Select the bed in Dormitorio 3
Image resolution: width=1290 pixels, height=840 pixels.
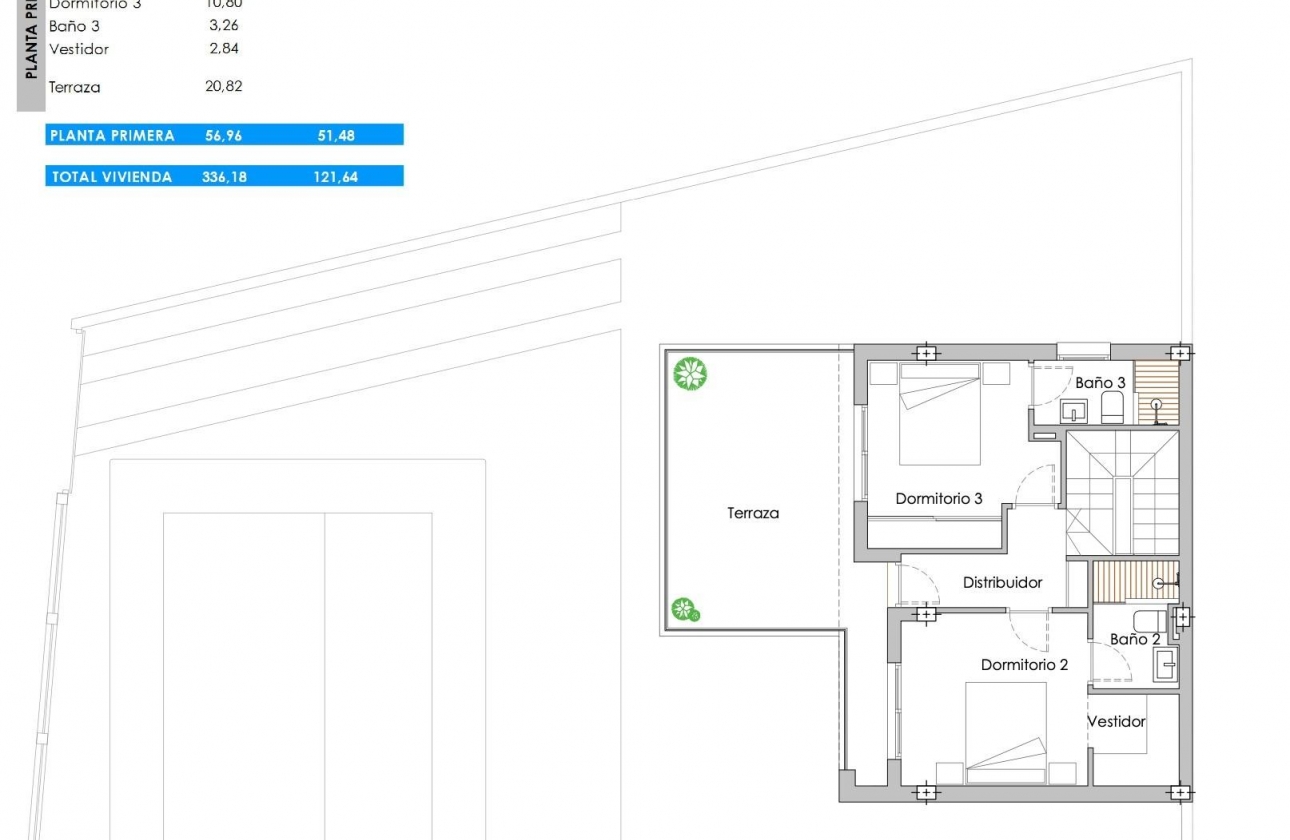[x=940, y=414]
